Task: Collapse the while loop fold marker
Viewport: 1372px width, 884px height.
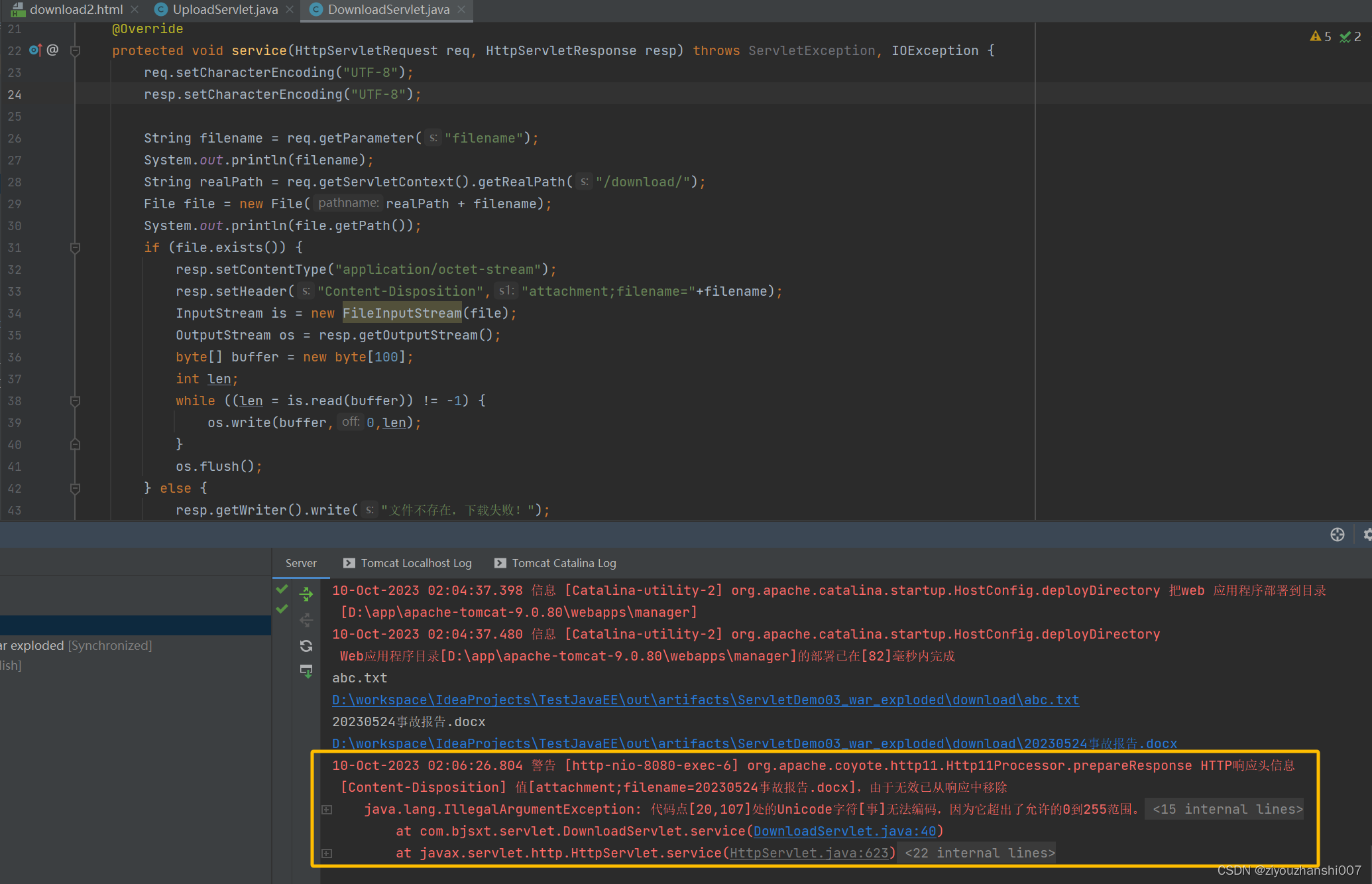Action: pos(76,401)
